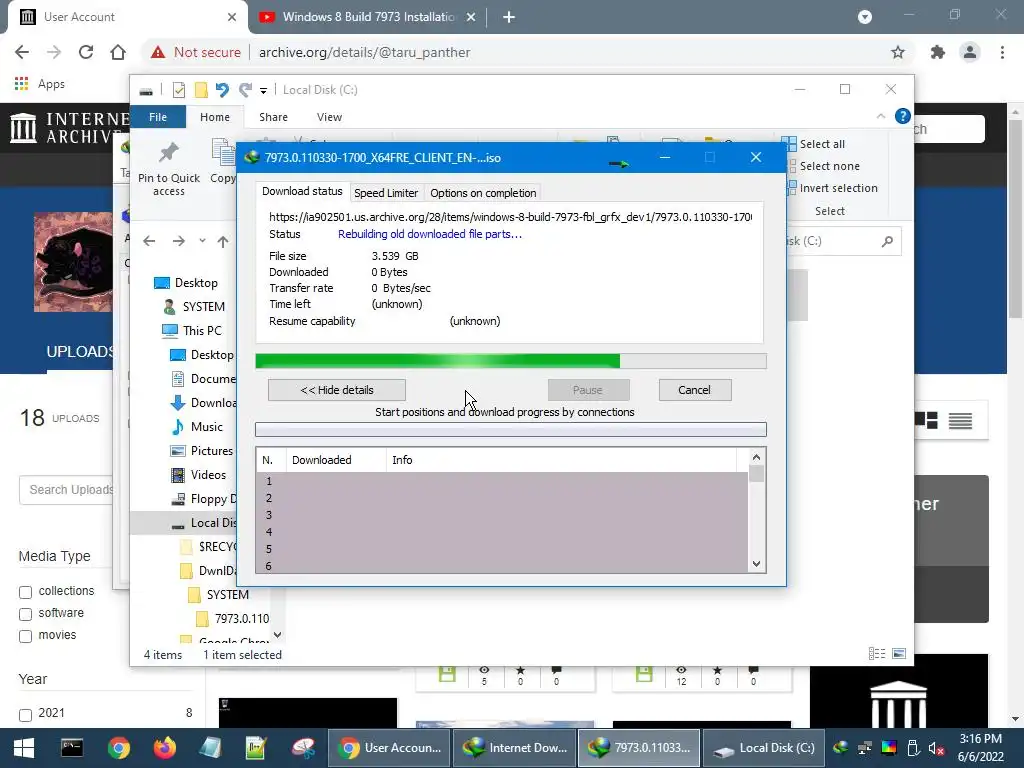Select the Download status tab
Screen dimensions: 1024x768
tap(302, 191)
